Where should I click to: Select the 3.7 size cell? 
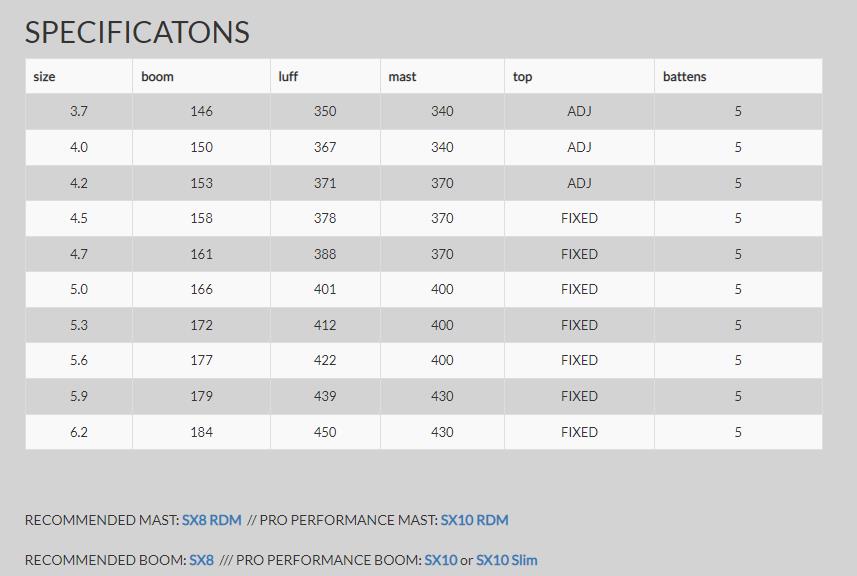pos(79,111)
